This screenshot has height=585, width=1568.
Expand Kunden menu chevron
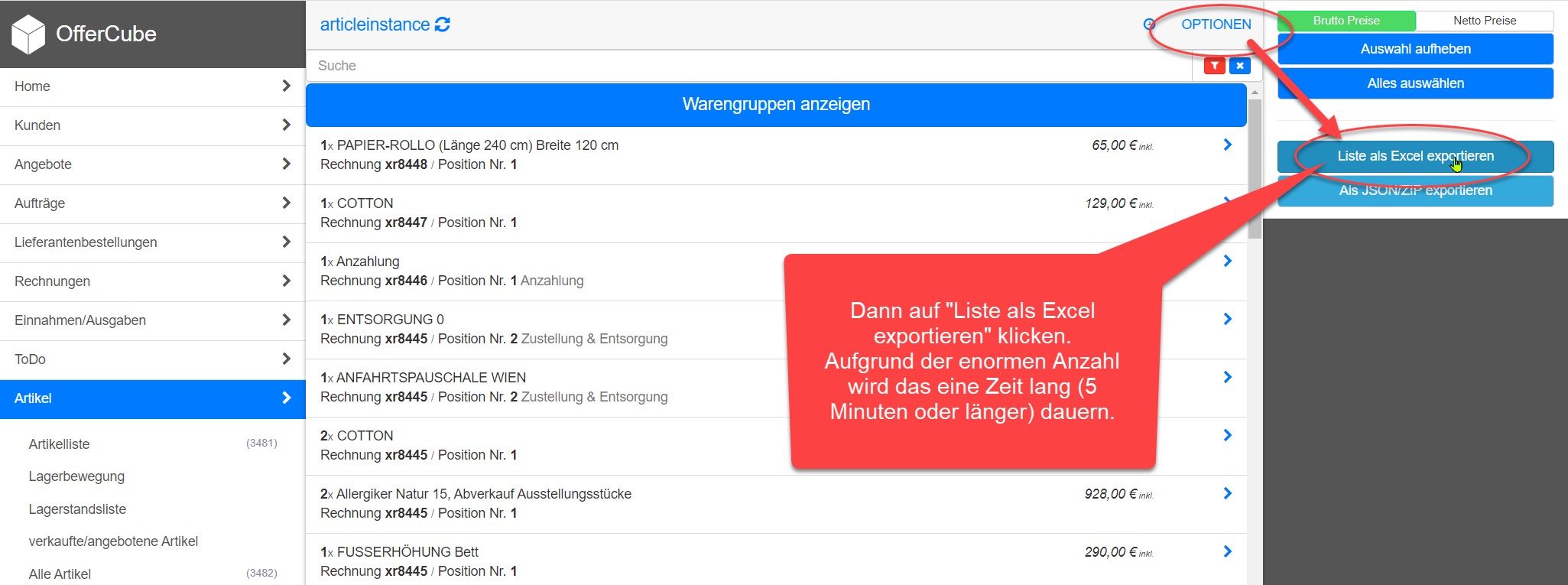287,125
